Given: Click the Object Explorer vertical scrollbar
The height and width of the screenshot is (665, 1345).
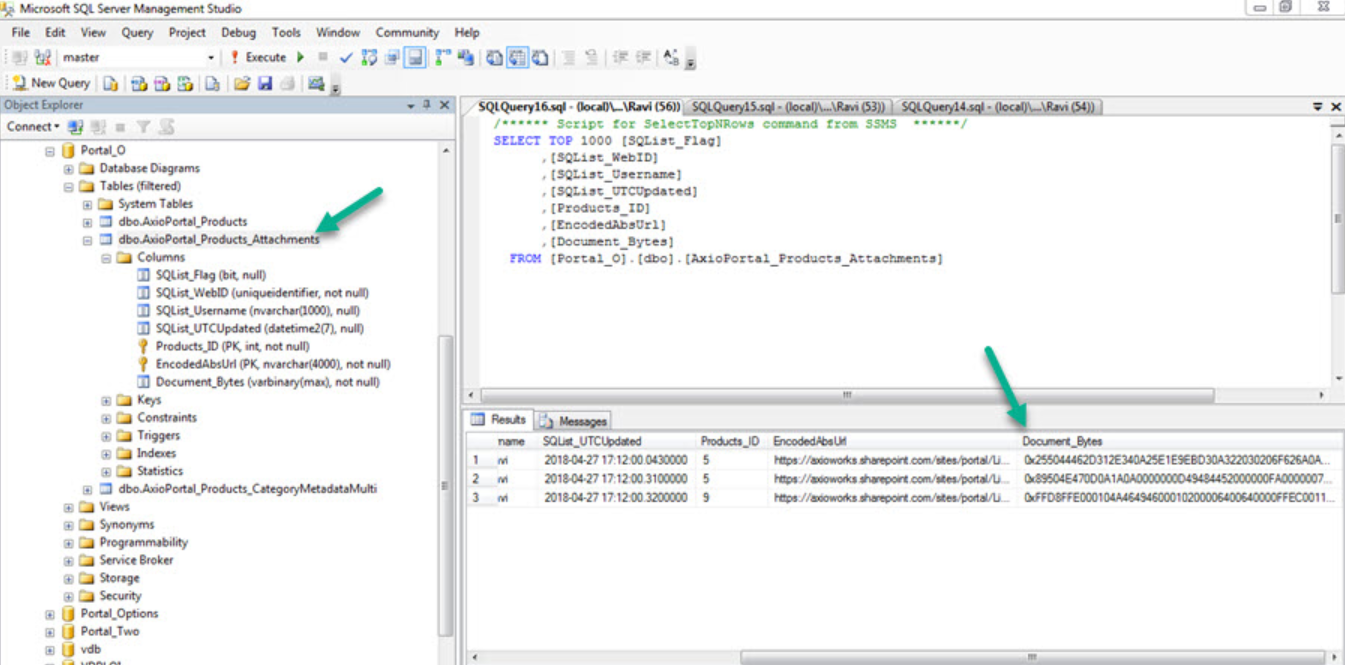Looking at the screenshot, I should 447,485.
